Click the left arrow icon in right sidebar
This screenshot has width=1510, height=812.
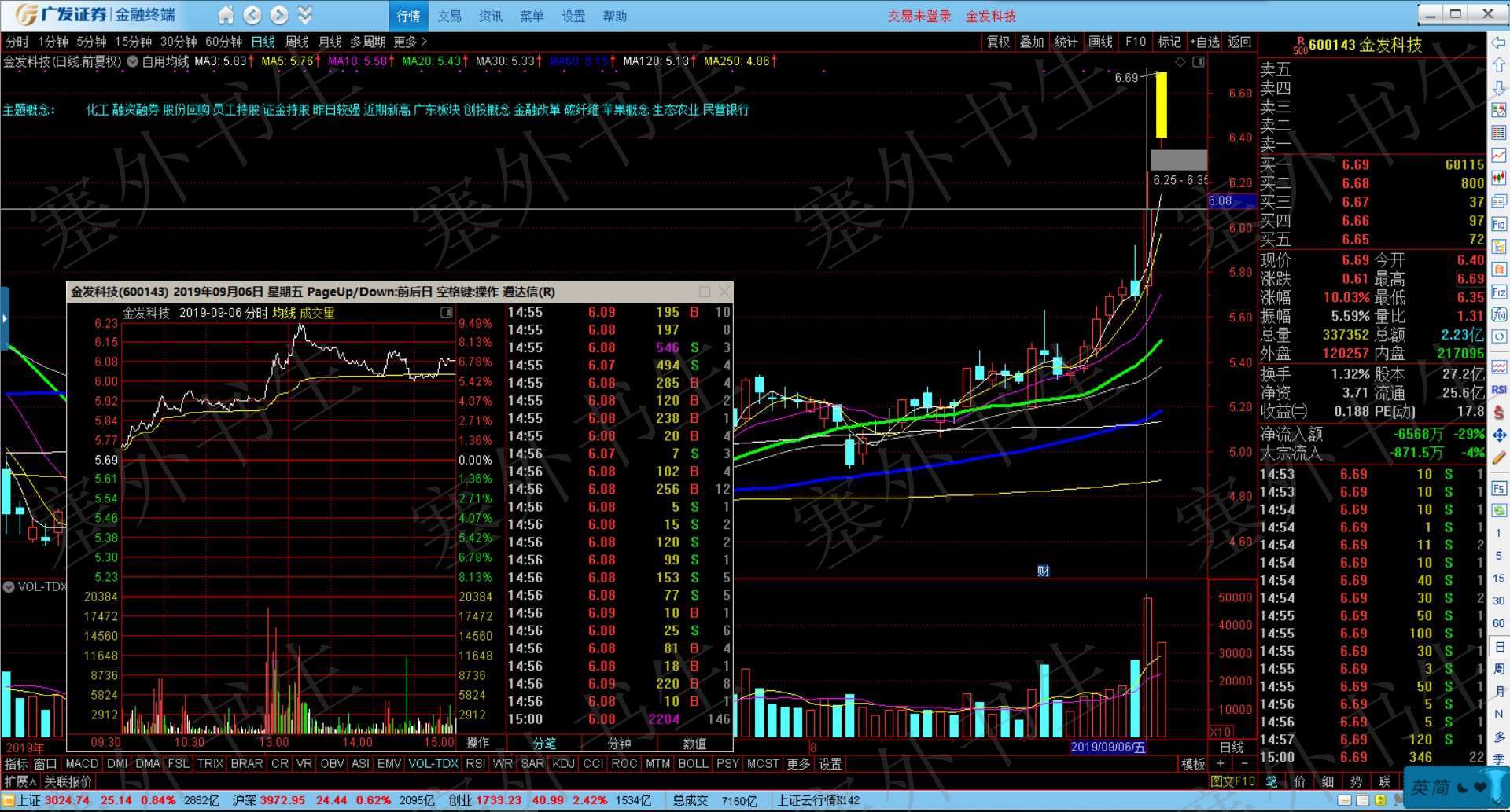click(x=1499, y=43)
